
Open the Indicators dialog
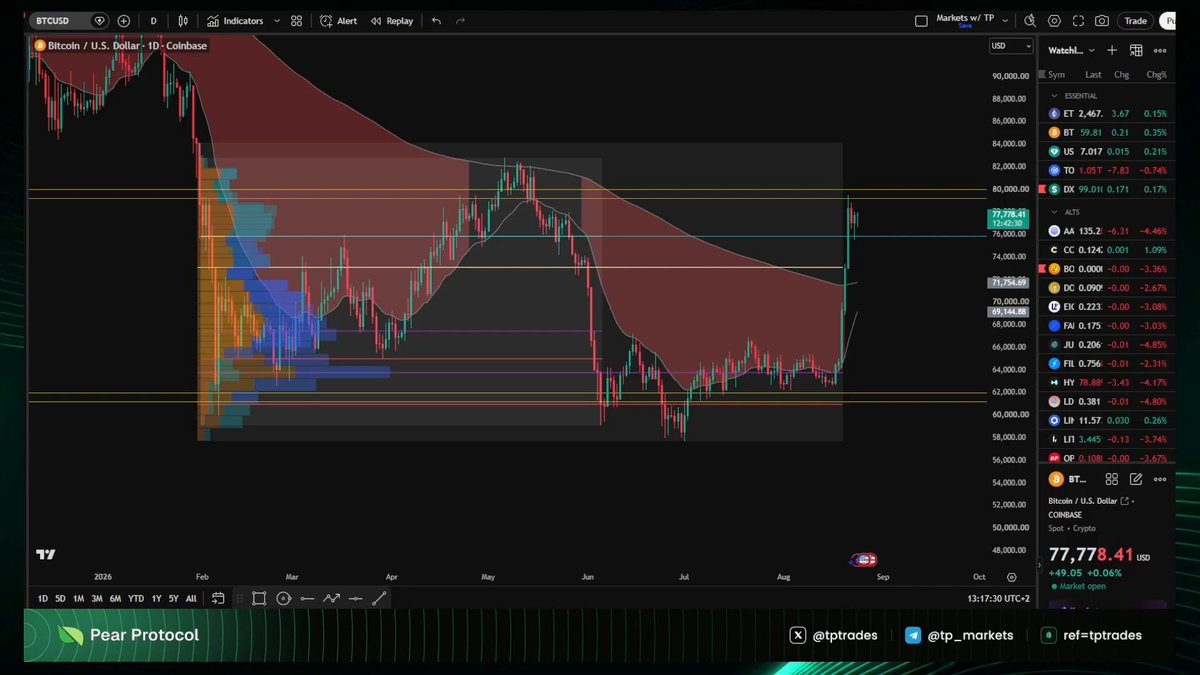tap(236, 20)
